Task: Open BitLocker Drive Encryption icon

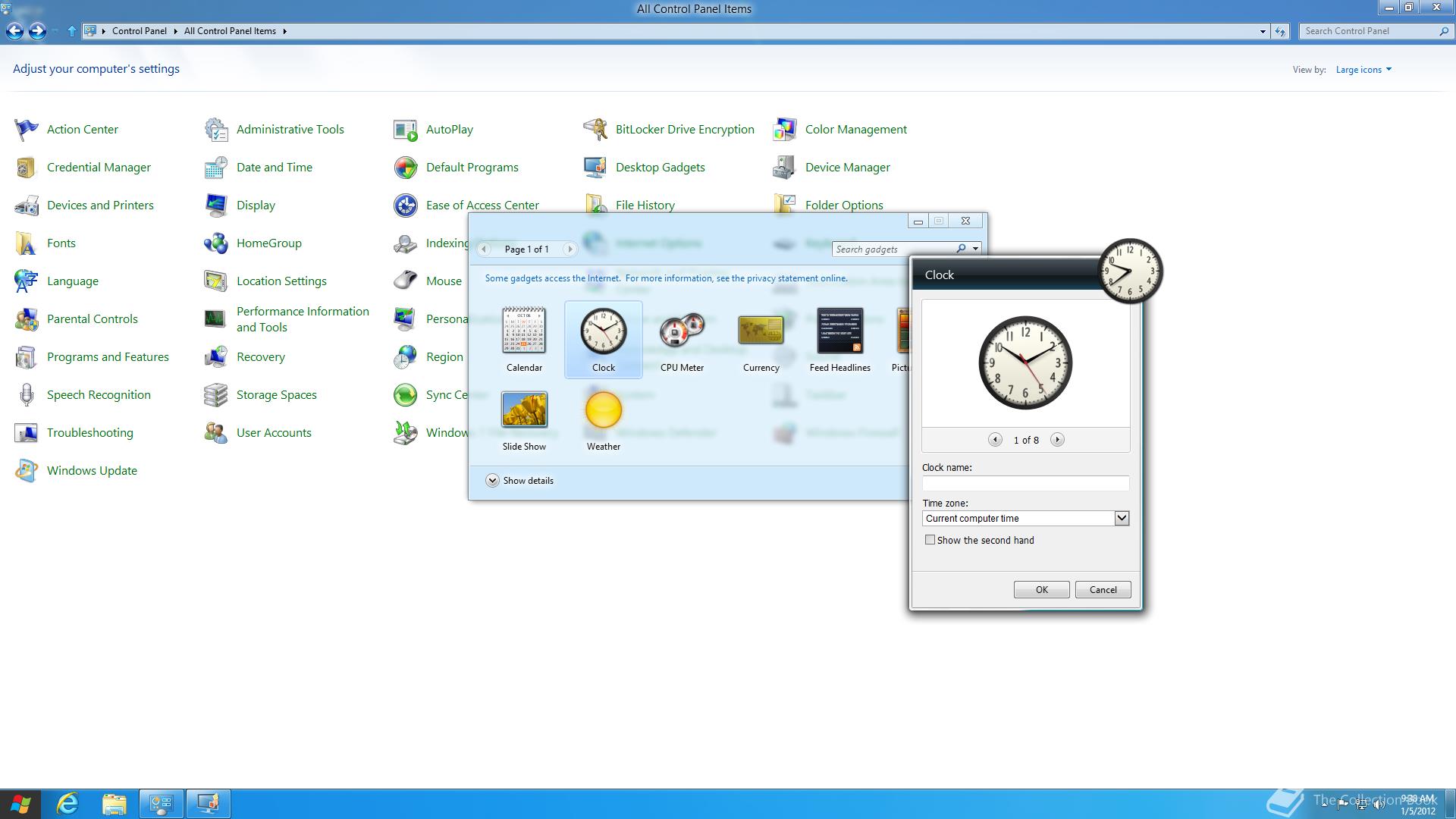Action: (x=595, y=130)
